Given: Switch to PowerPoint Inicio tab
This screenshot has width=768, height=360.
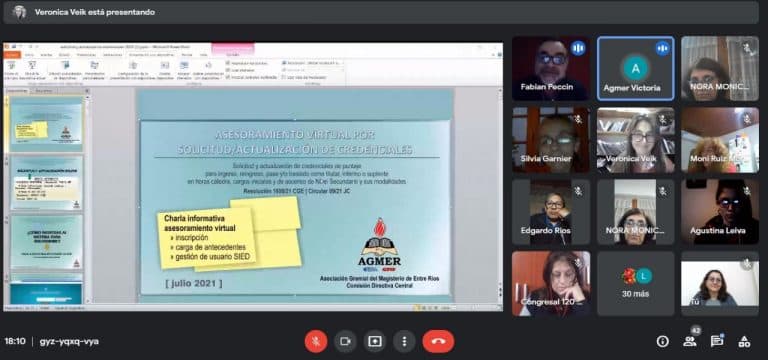Looking at the screenshot, I should [29, 55].
